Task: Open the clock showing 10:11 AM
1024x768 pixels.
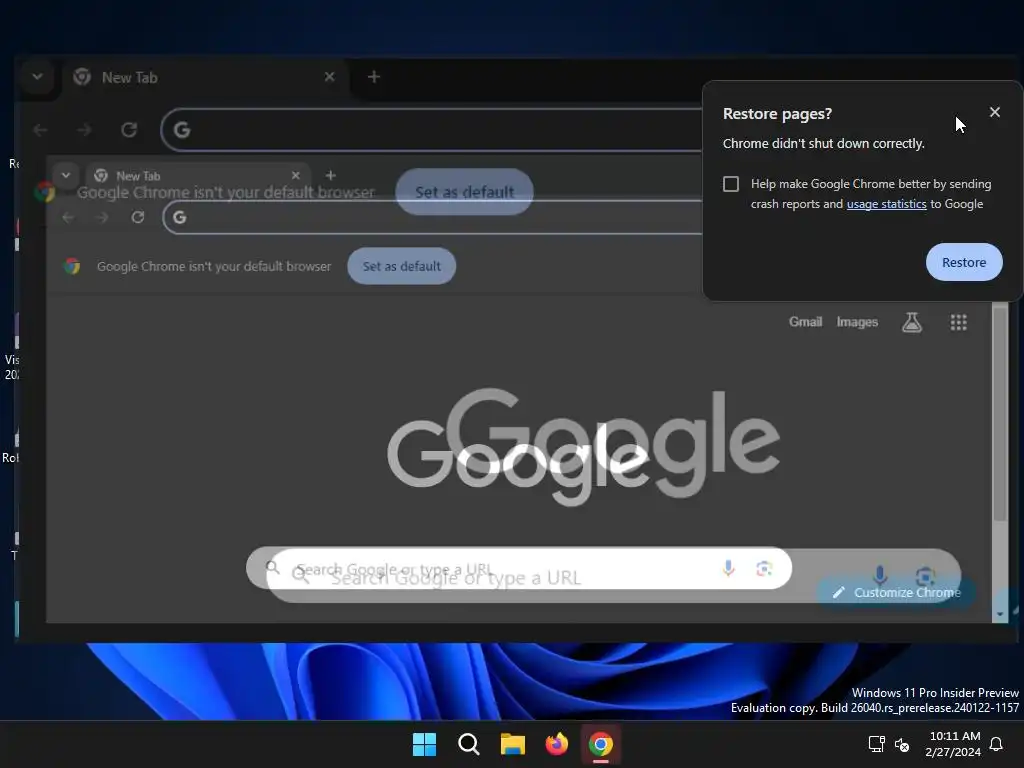Action: pos(953,744)
